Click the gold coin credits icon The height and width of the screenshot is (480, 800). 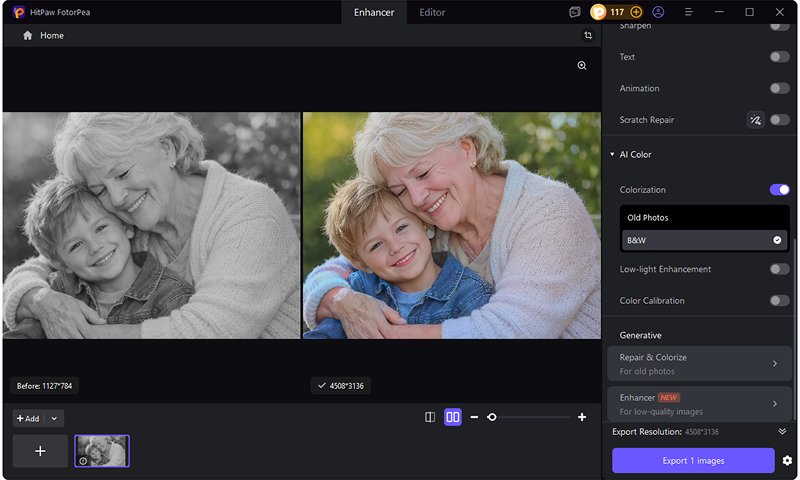click(598, 12)
